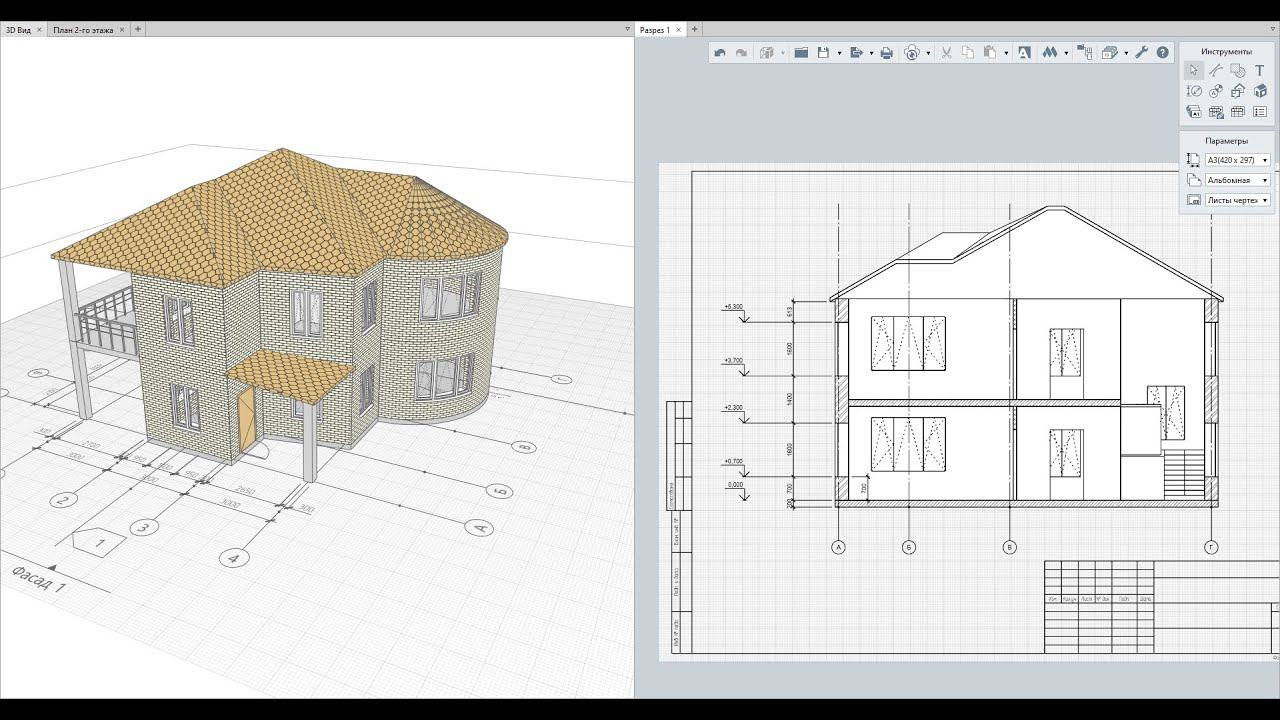The width and height of the screenshot is (1280, 720).
Task: Select the arrow pointer tool
Action: pos(1193,70)
